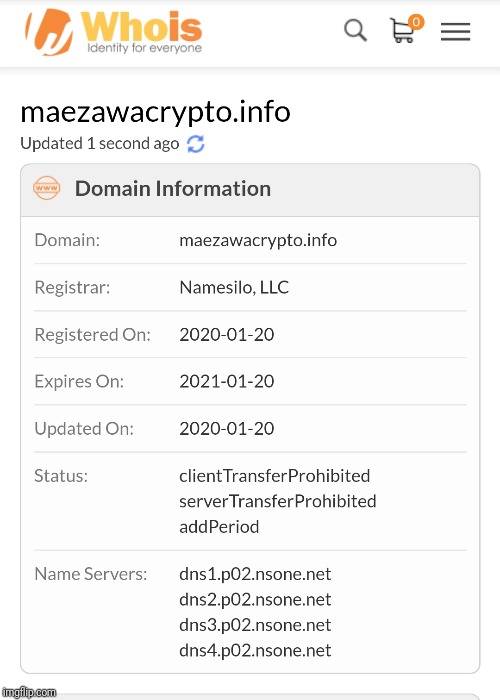The height and width of the screenshot is (700, 500).
Task: Click the clientTransferProhibited status
Action: pyautogui.click(x=275, y=476)
